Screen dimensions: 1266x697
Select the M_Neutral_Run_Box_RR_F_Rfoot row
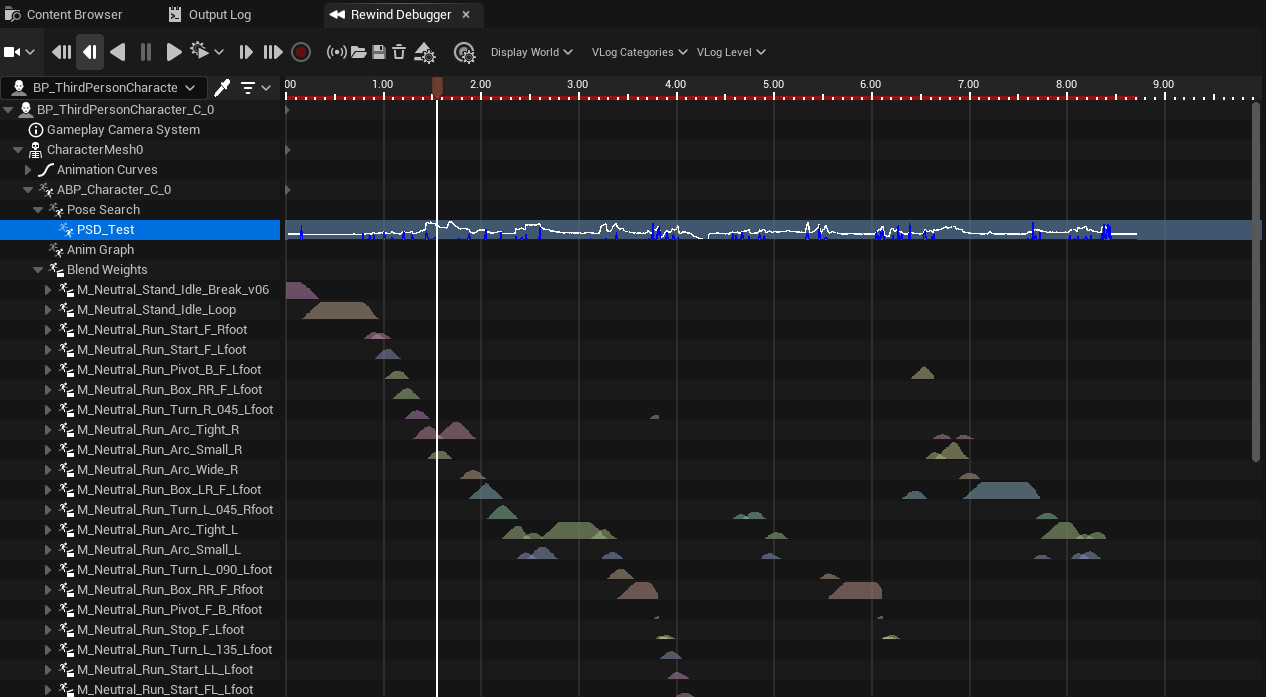[x=140, y=590]
